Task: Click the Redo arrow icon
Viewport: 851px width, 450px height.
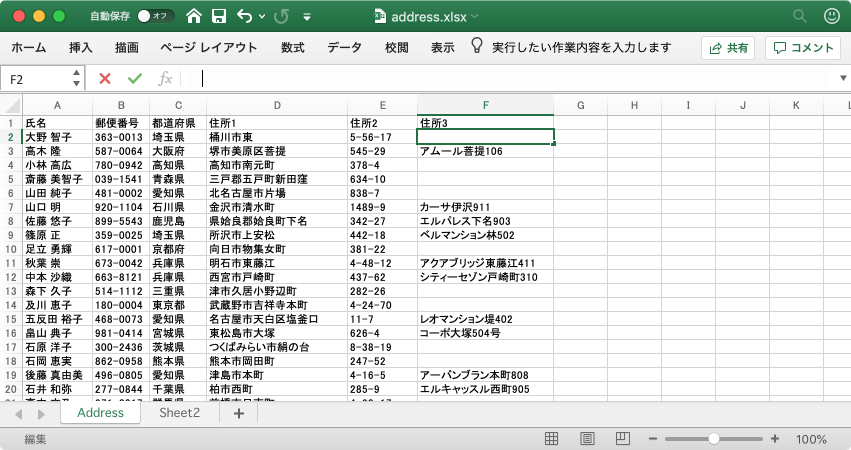Action: (282, 17)
